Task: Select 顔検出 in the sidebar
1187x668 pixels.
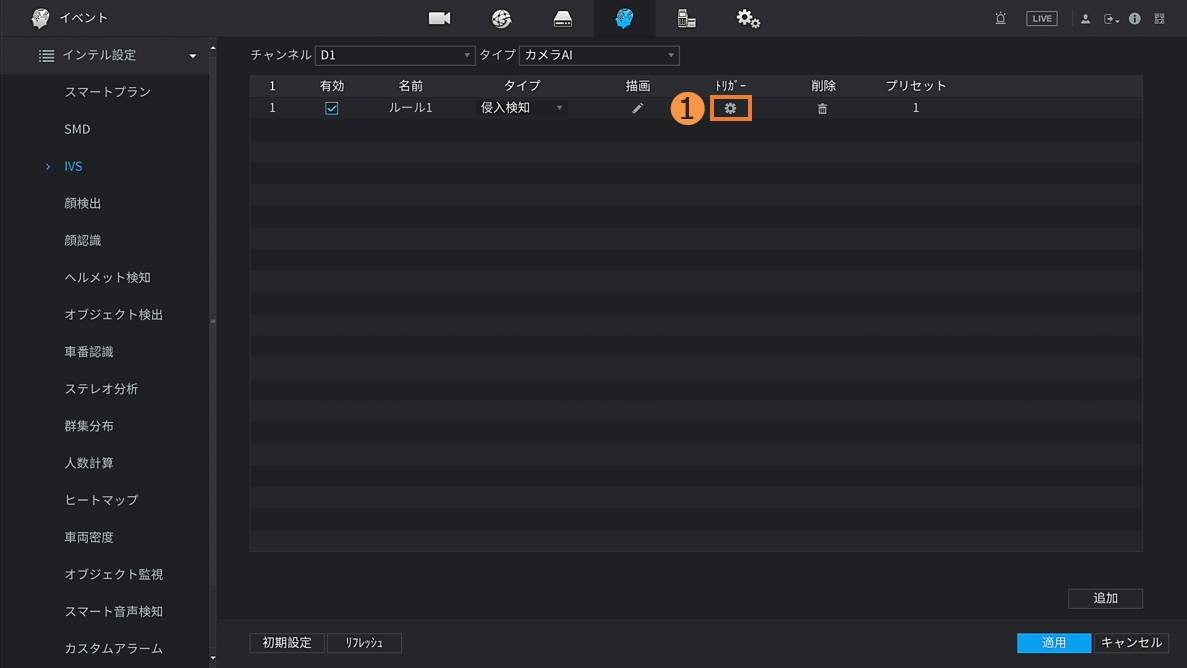Action: coord(83,203)
